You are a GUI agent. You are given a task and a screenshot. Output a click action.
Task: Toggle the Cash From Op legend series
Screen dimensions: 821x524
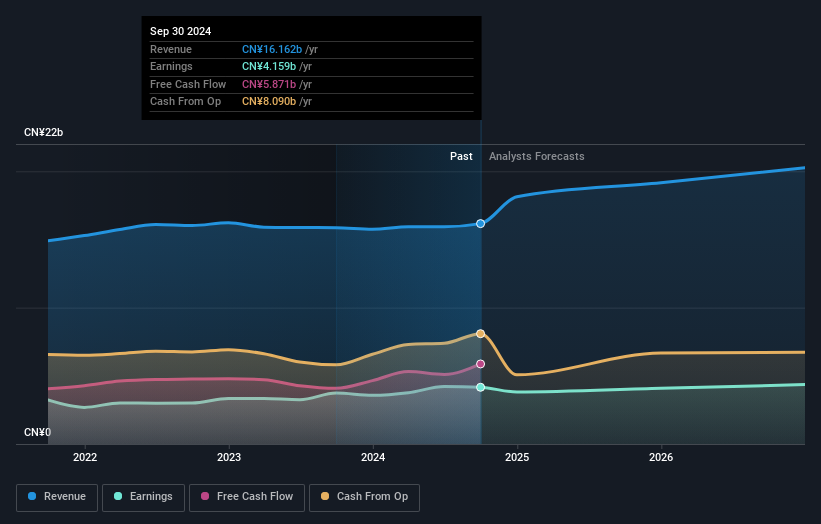[x=364, y=497]
